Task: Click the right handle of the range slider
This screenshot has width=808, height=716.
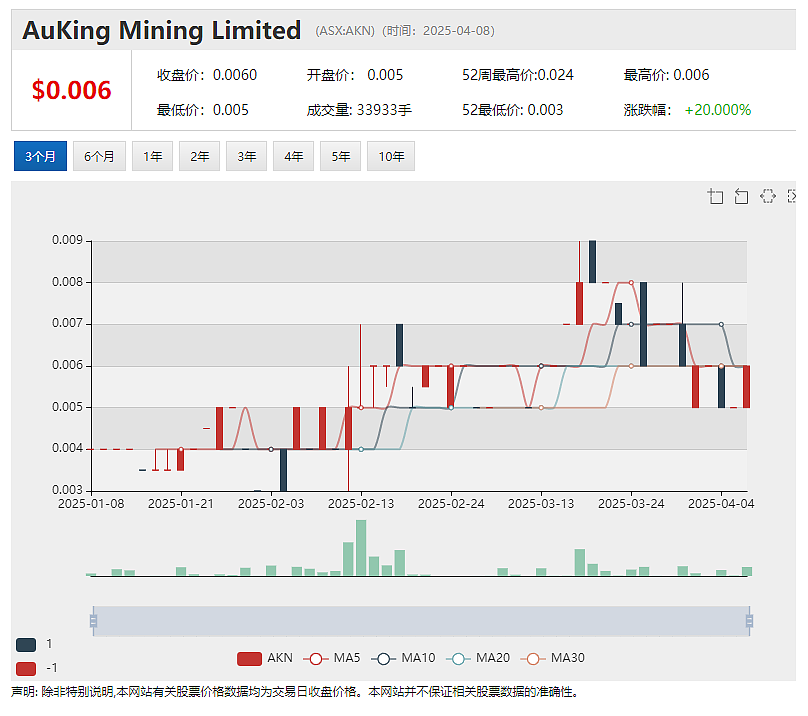Action: [749, 621]
